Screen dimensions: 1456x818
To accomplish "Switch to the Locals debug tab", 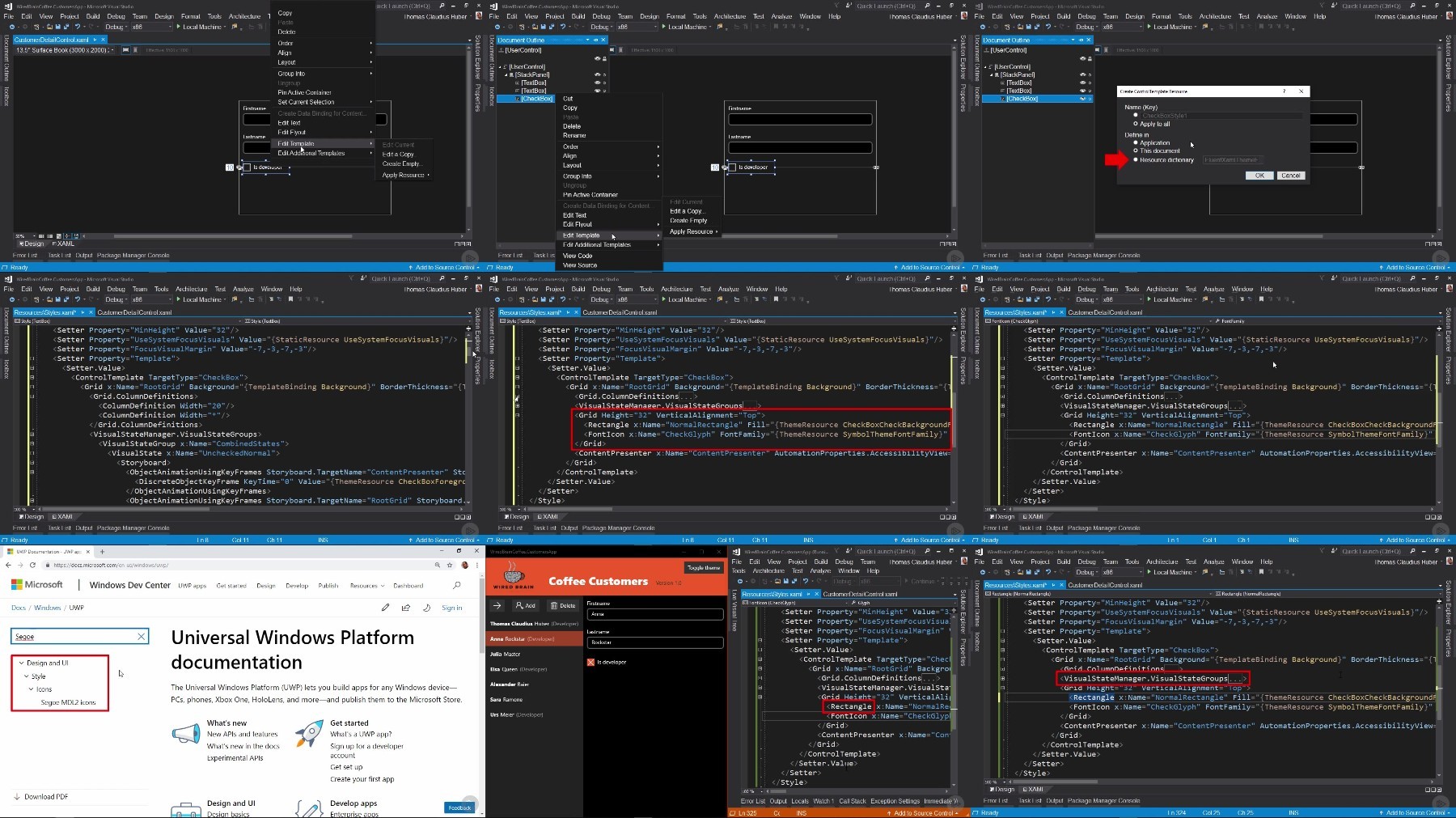I will (x=800, y=802).
